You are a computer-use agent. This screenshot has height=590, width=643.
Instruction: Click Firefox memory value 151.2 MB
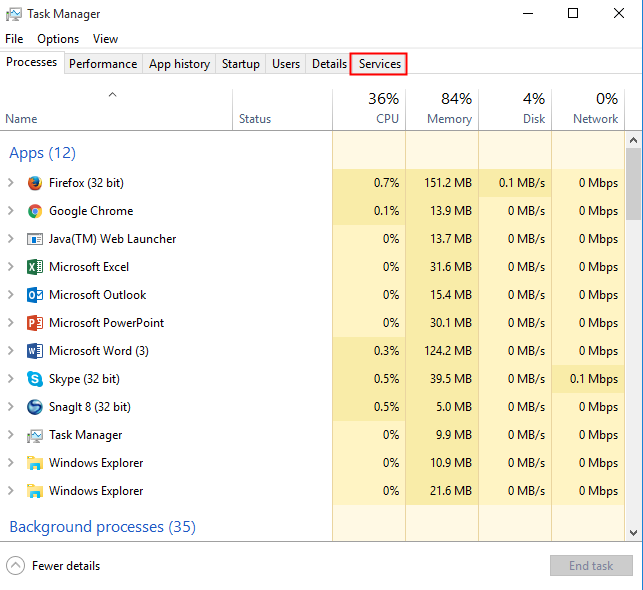coord(448,183)
